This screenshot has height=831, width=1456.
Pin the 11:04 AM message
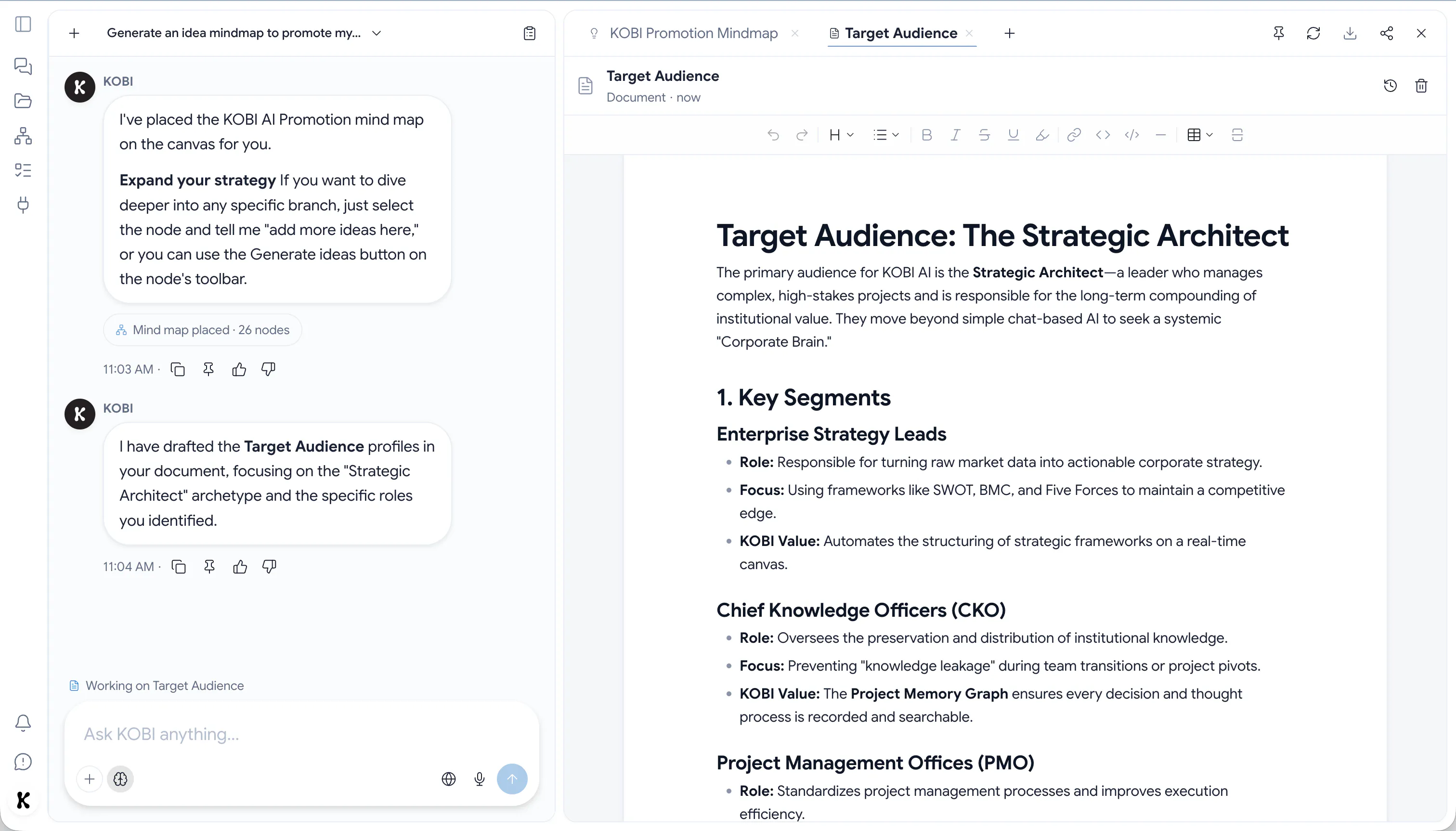pos(209,567)
